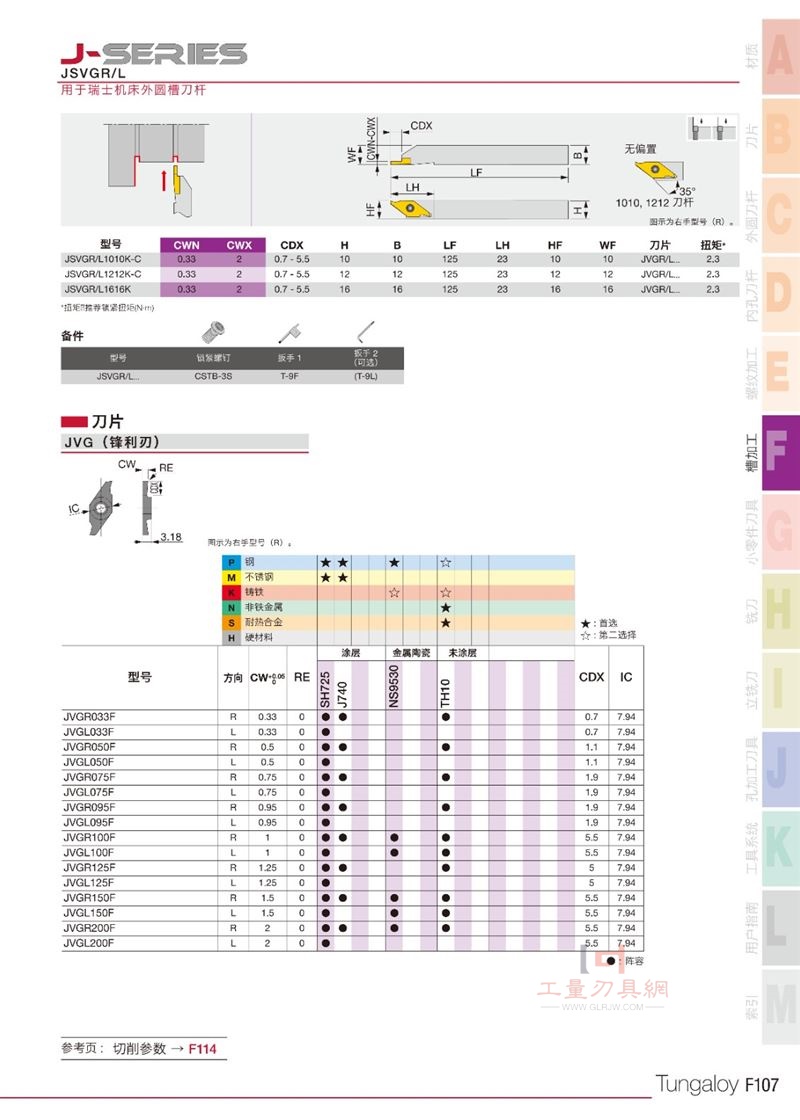Select the JVGR033F insert row

[353, 716]
